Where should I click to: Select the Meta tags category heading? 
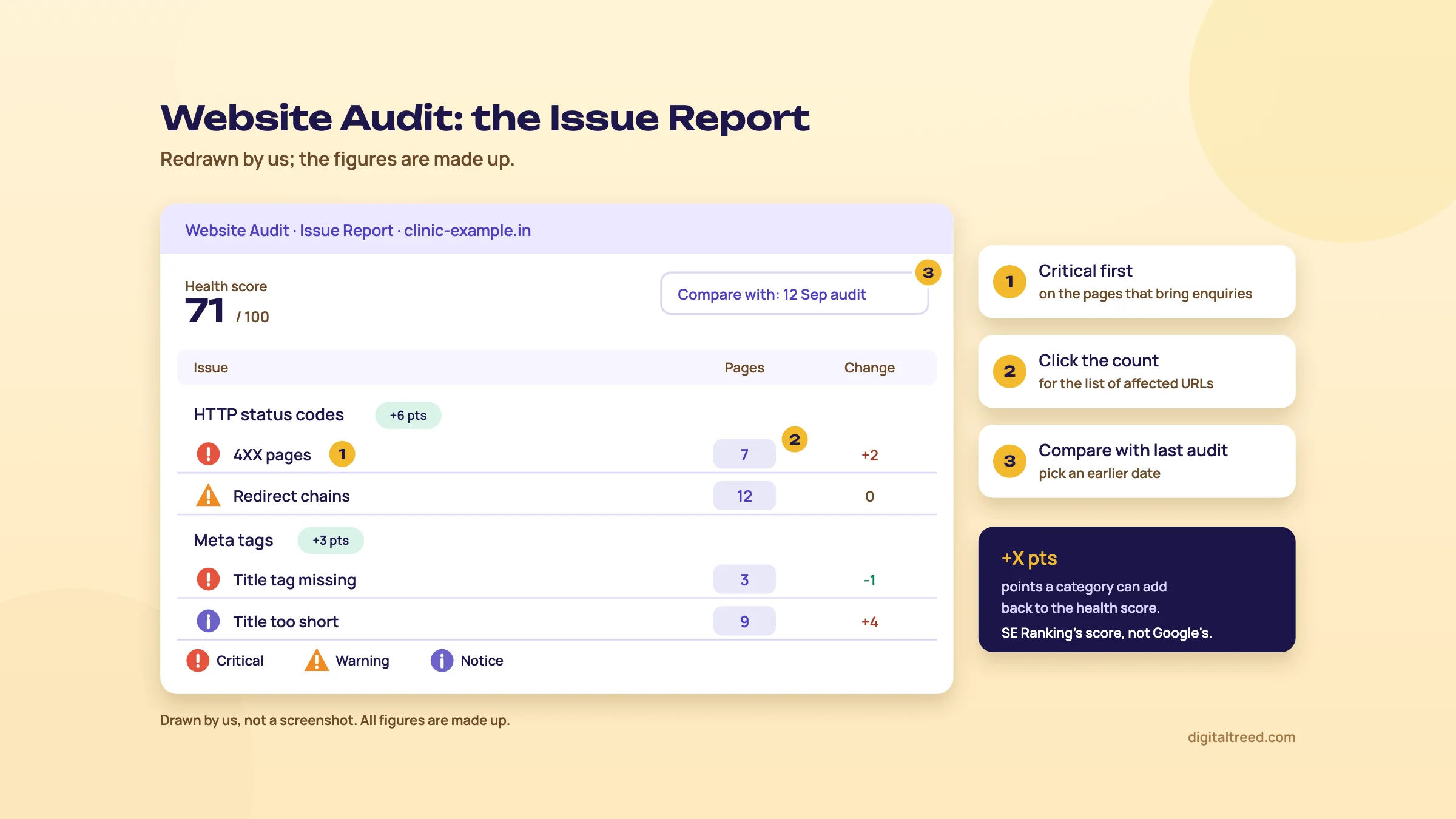coord(234,540)
